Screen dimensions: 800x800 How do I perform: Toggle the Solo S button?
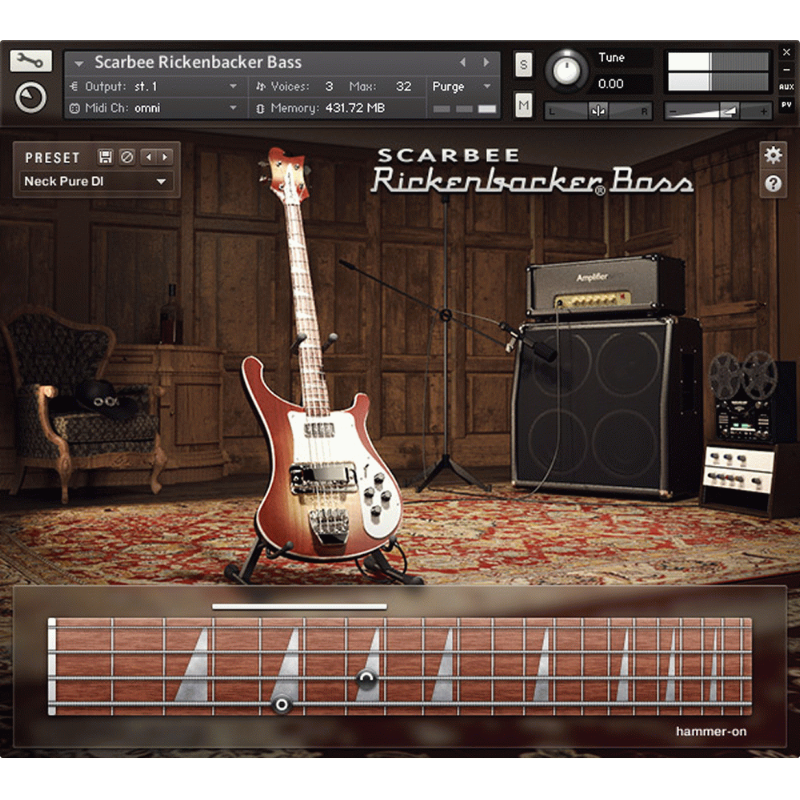pos(523,64)
